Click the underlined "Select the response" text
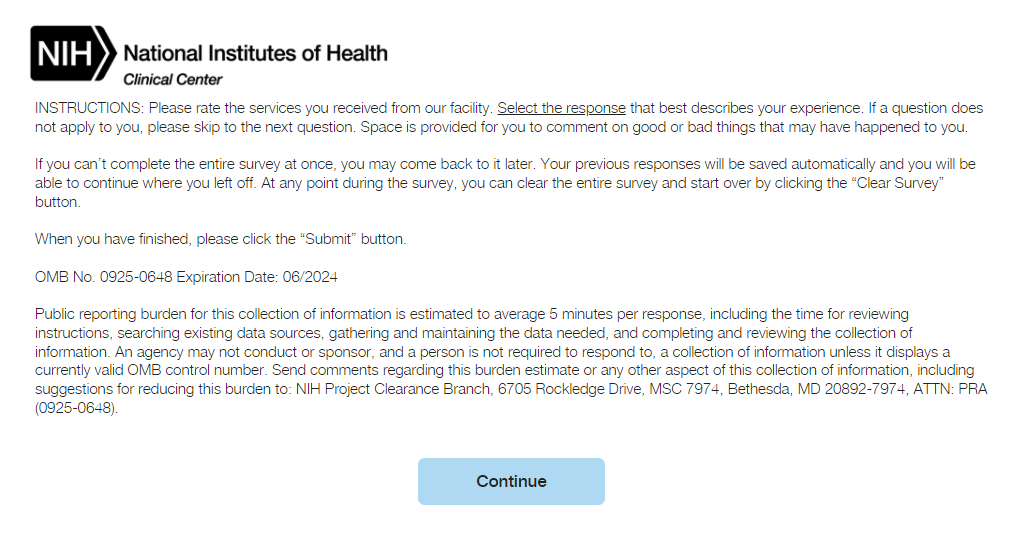 click(561, 108)
